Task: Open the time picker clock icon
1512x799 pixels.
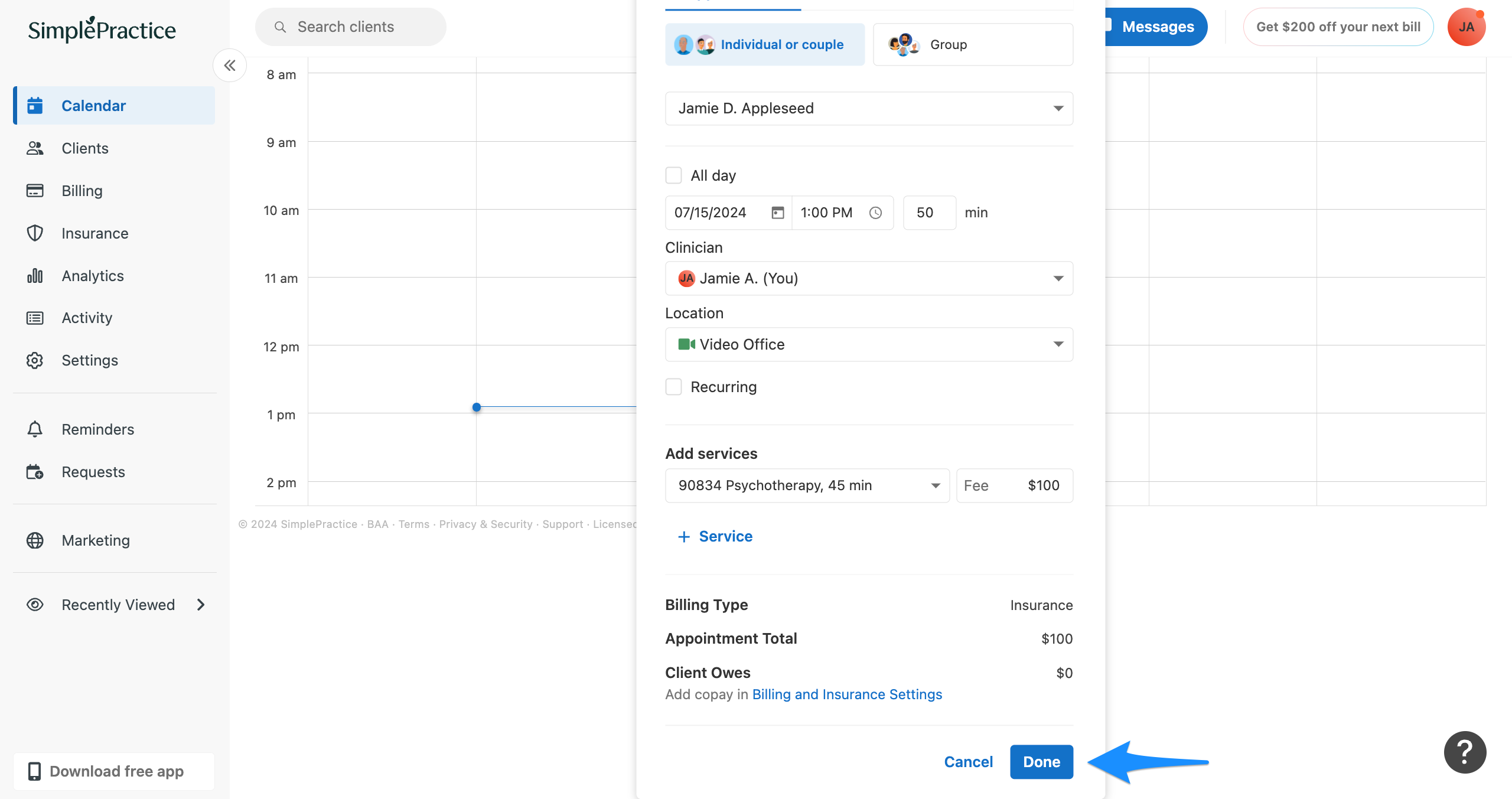Action: click(875, 213)
